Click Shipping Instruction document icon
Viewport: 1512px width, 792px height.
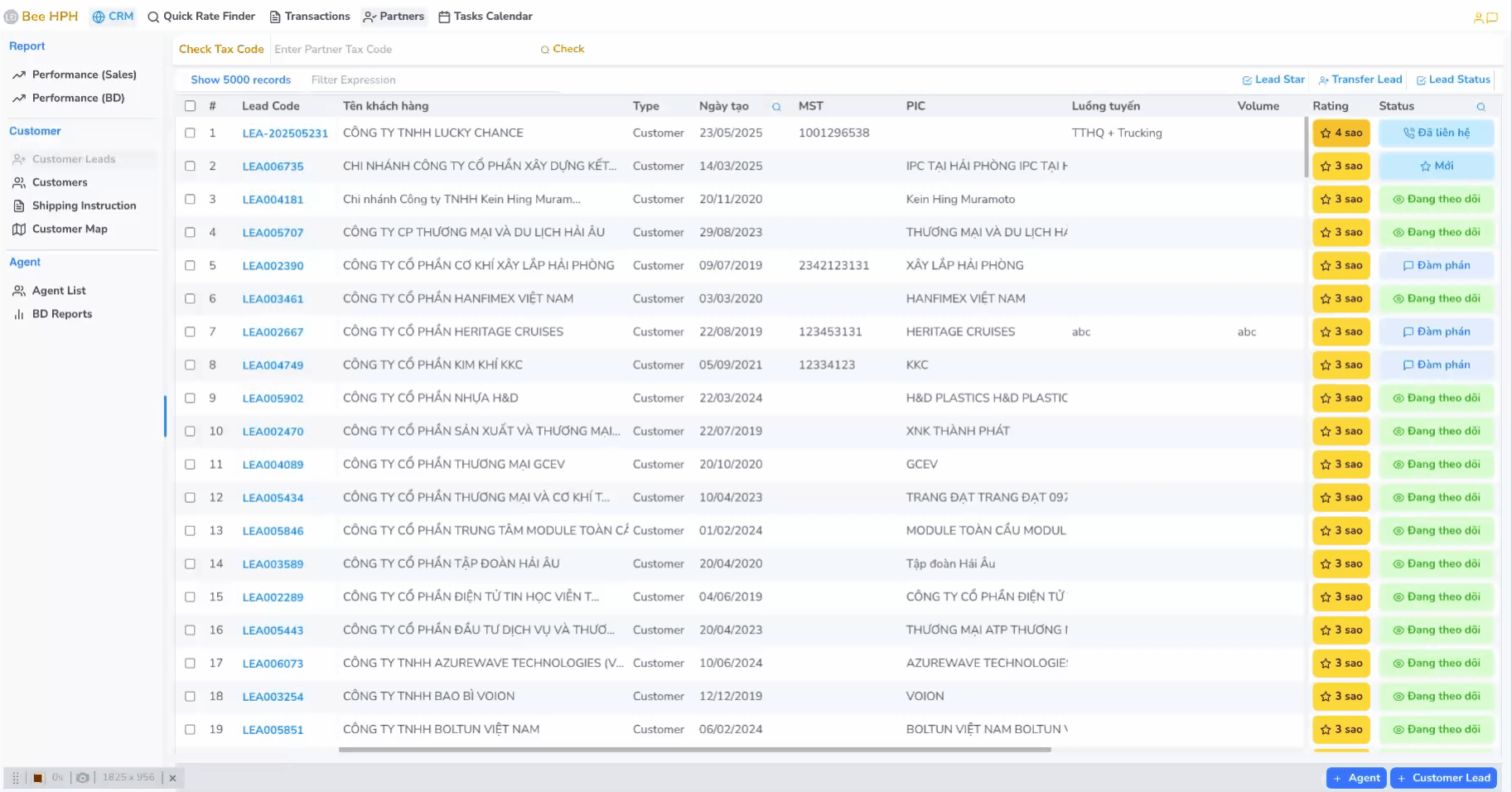coord(19,206)
